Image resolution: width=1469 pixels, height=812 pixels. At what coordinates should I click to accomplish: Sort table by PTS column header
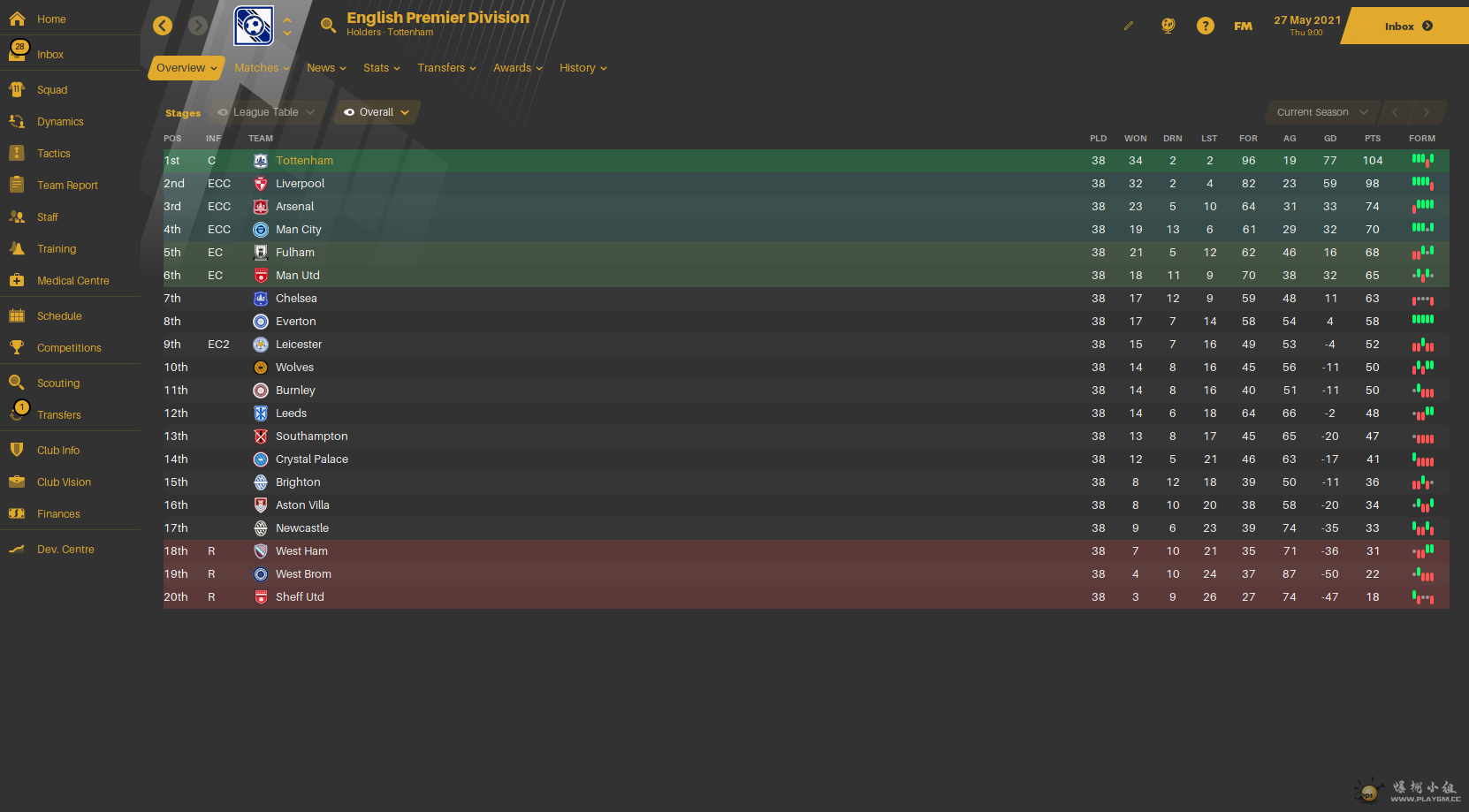[x=1372, y=139]
